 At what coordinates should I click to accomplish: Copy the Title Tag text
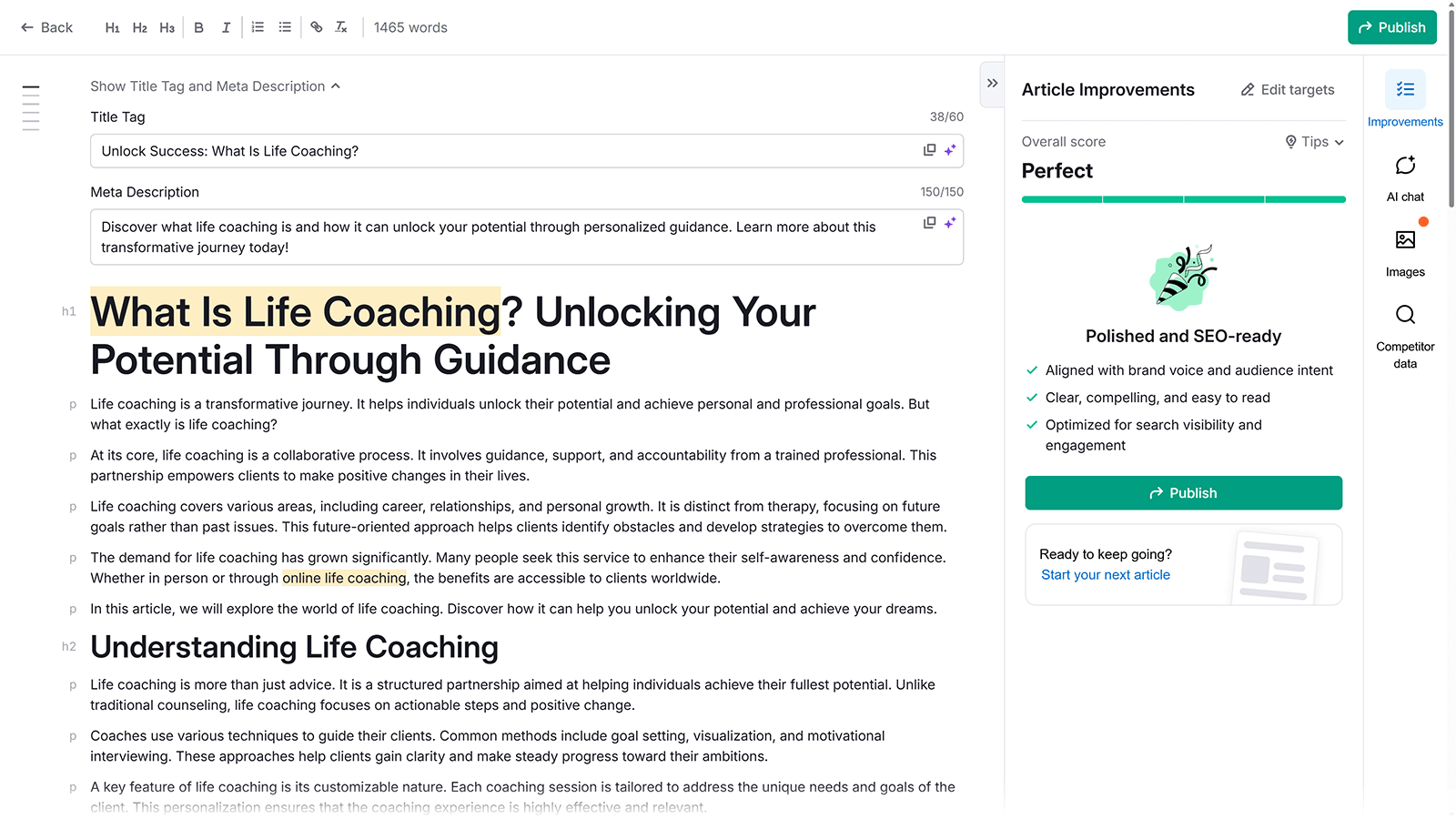[x=929, y=150]
